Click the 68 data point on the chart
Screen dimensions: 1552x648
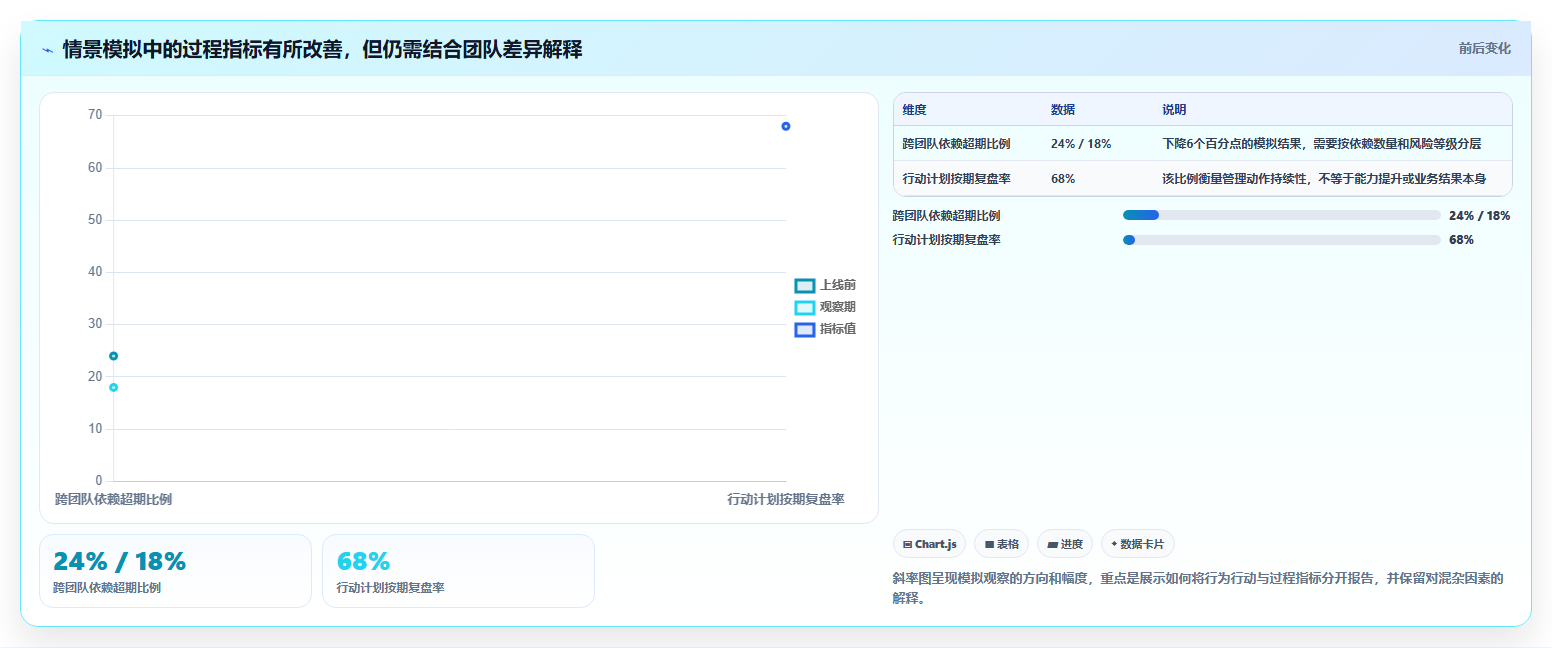coord(786,126)
